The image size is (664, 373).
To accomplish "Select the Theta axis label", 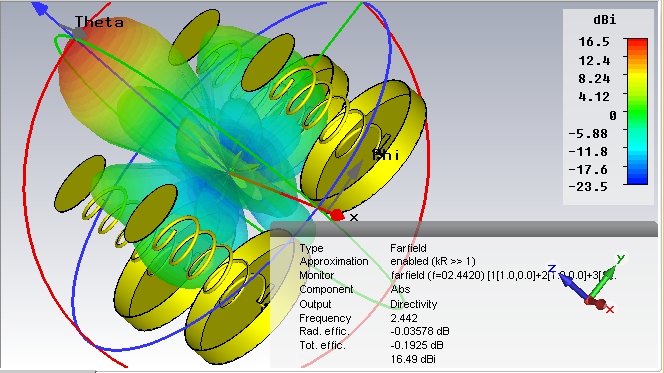I will pos(99,22).
